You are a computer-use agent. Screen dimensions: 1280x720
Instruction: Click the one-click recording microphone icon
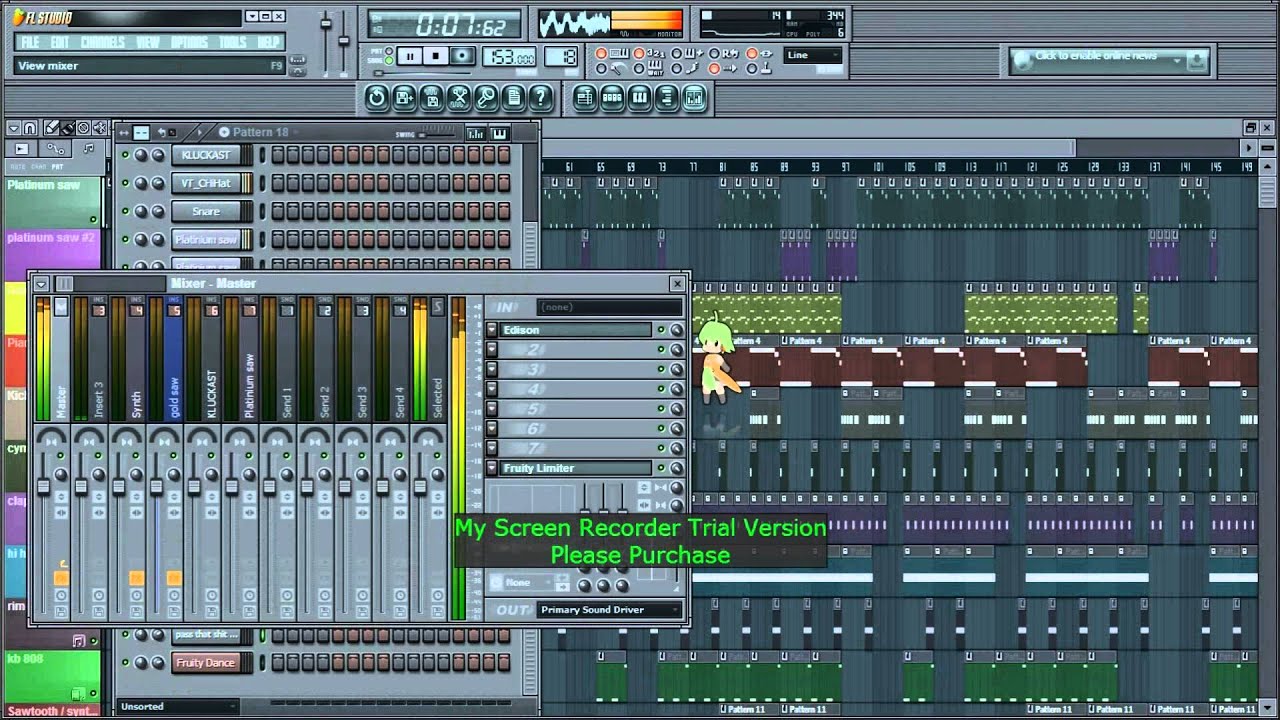(x=486, y=97)
